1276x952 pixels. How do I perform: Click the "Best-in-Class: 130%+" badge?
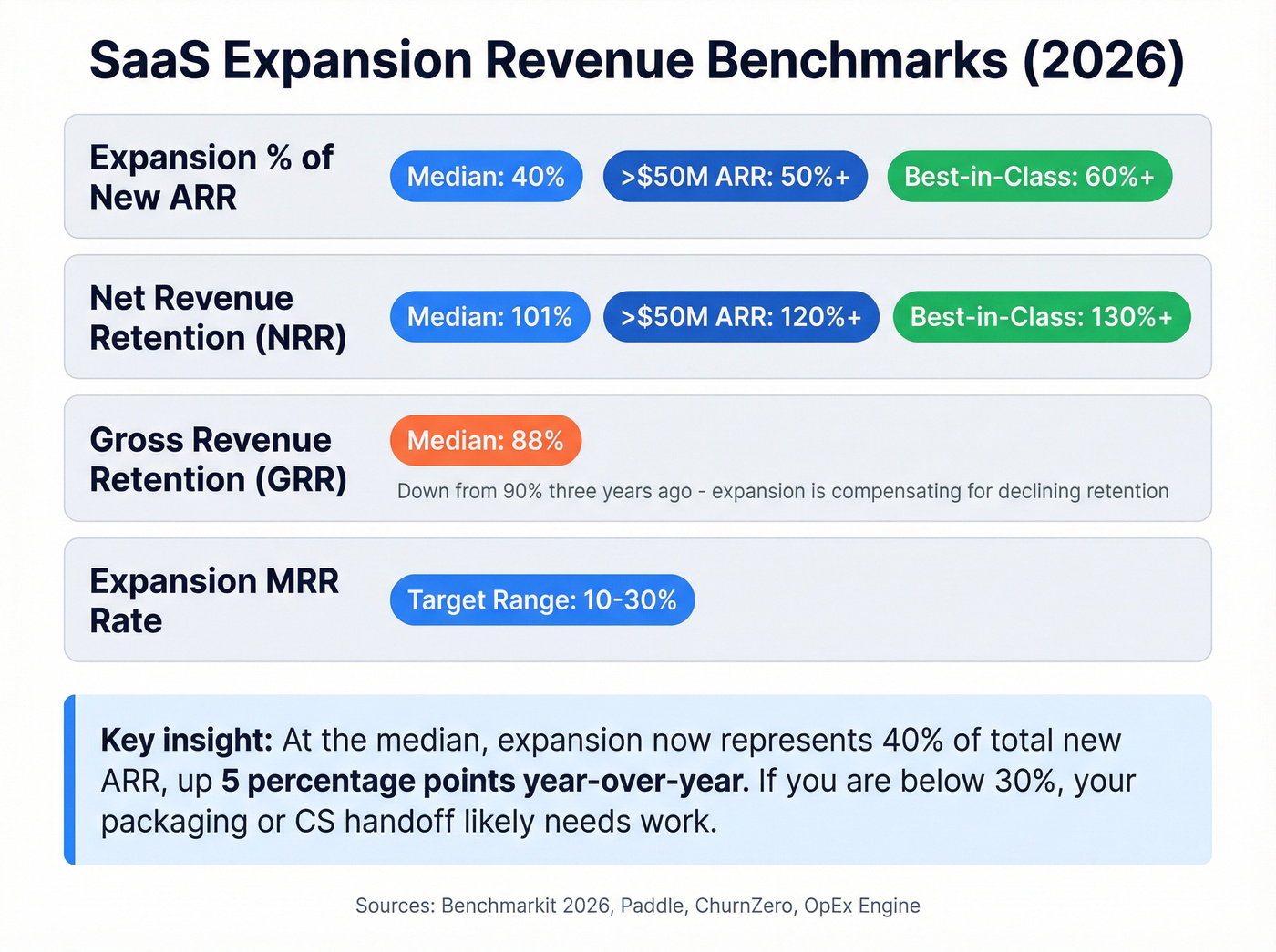pos(1042,317)
